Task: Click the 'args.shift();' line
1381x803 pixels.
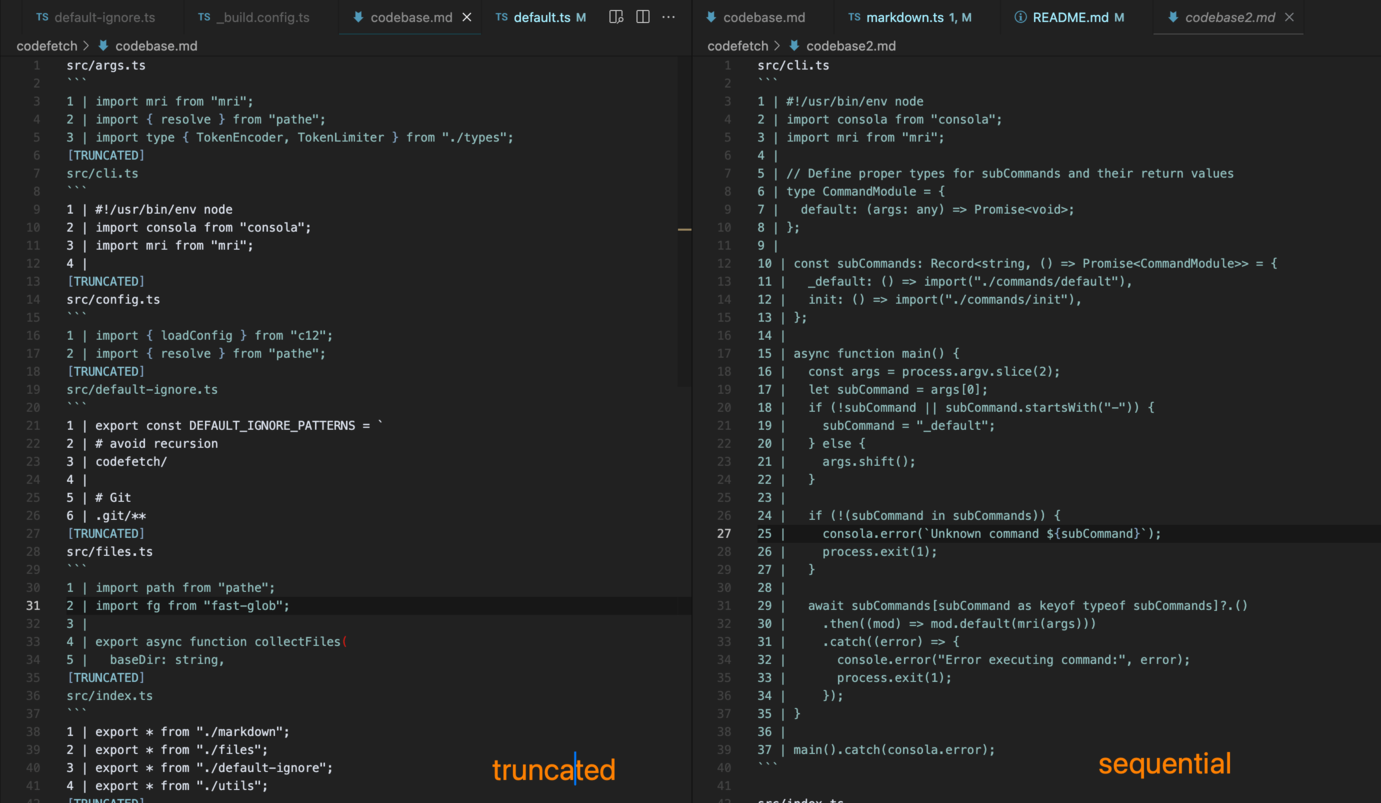Action: [836, 461]
